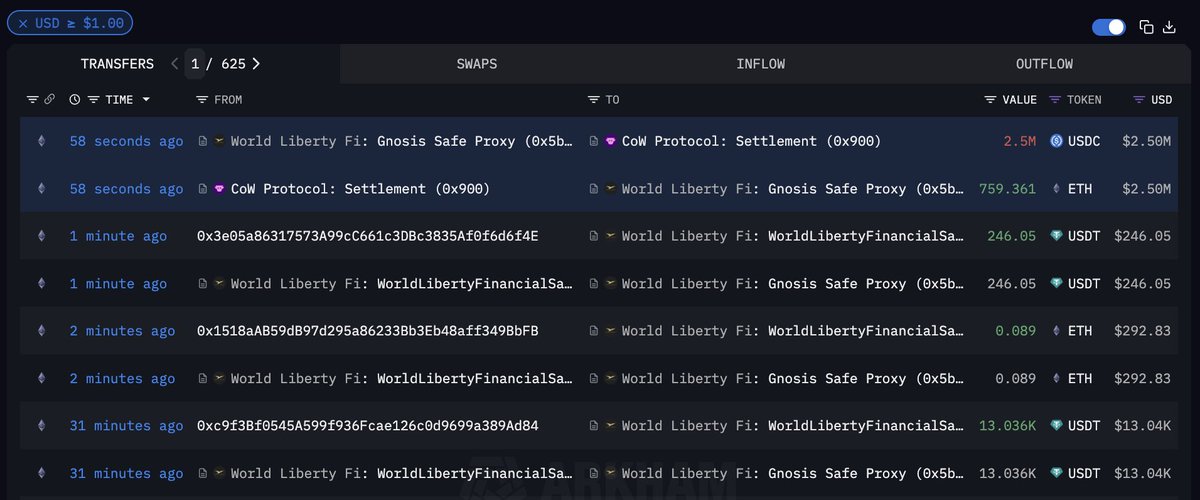Viewport: 1200px width, 500px height.
Task: Click the clock icon beside TIME
Action: click(75, 99)
